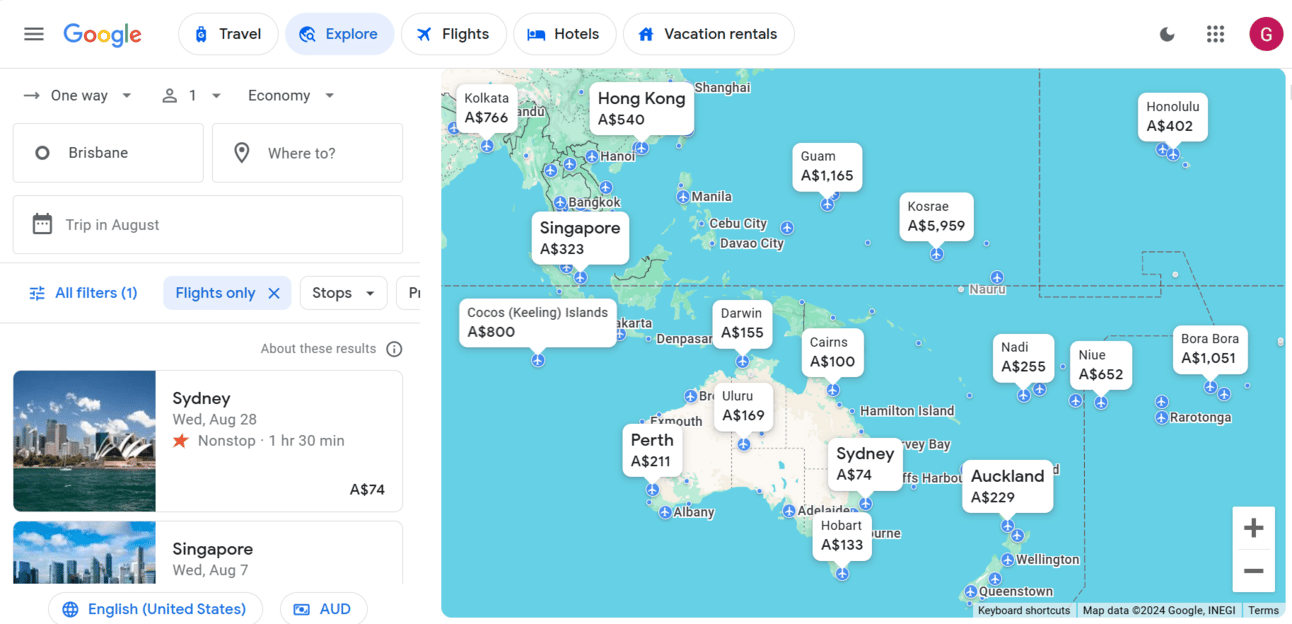
Task: Open the Google apps grid
Action: coord(1215,34)
